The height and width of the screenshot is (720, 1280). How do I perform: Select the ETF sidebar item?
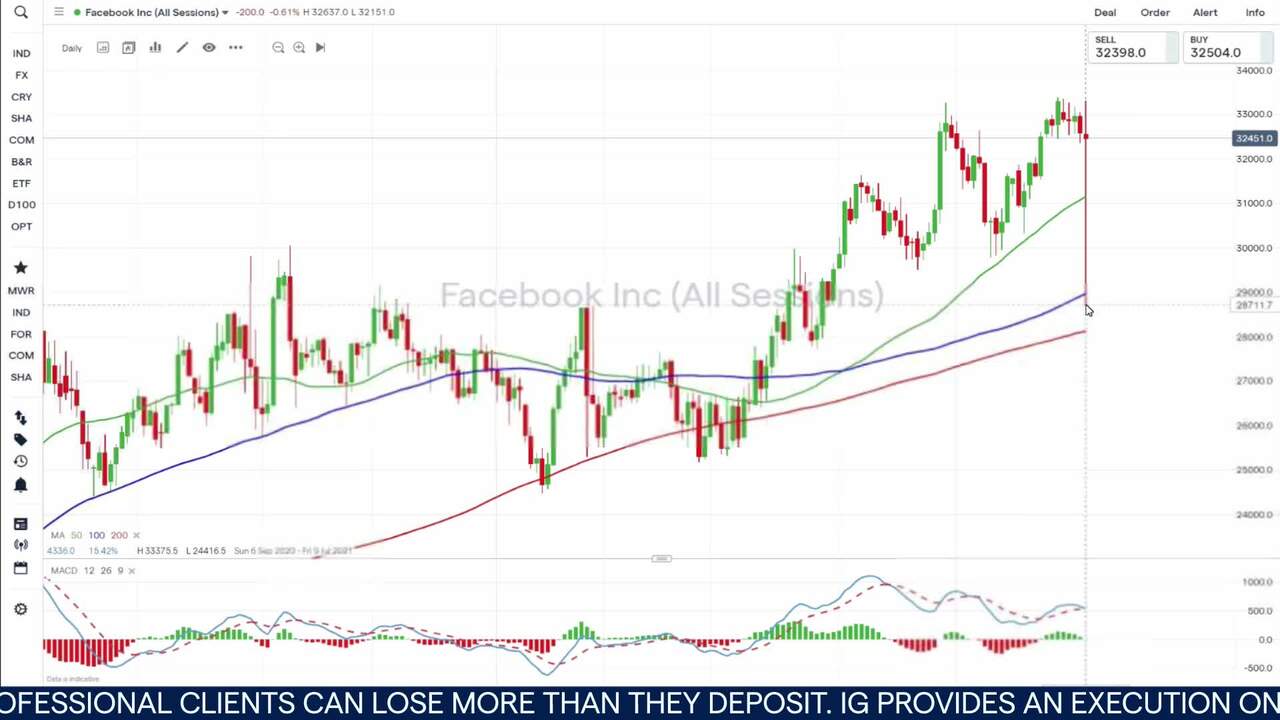click(x=21, y=183)
